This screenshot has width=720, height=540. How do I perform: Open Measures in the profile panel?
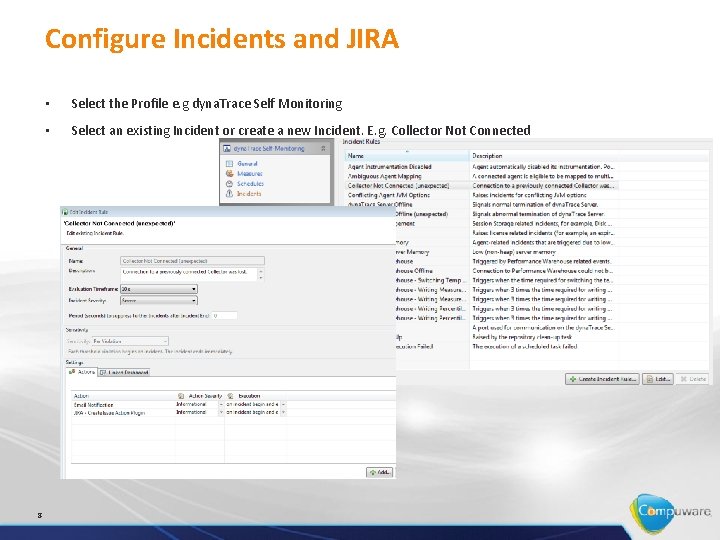tap(250, 174)
